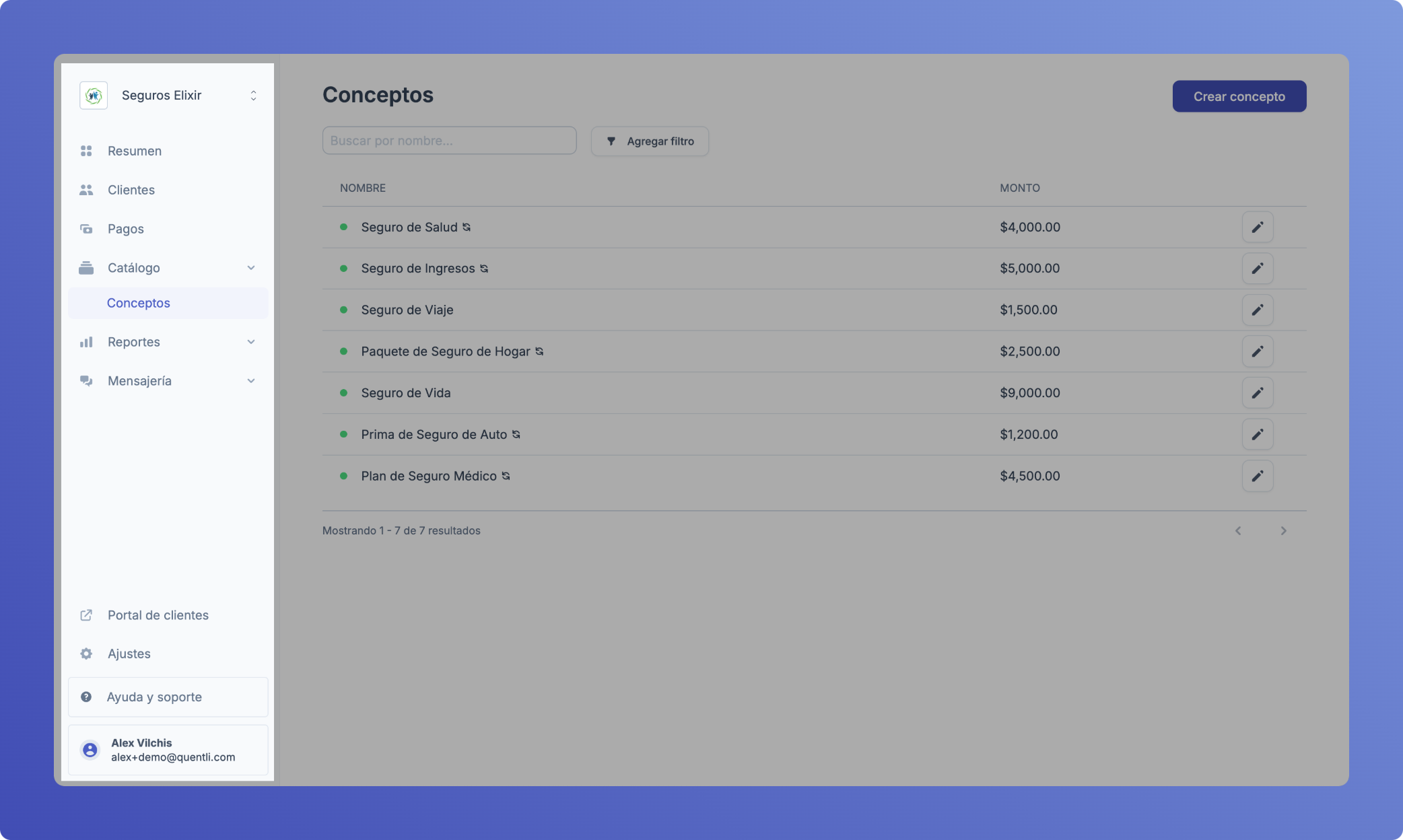Click the Portal de clientes external link icon

(x=86, y=615)
